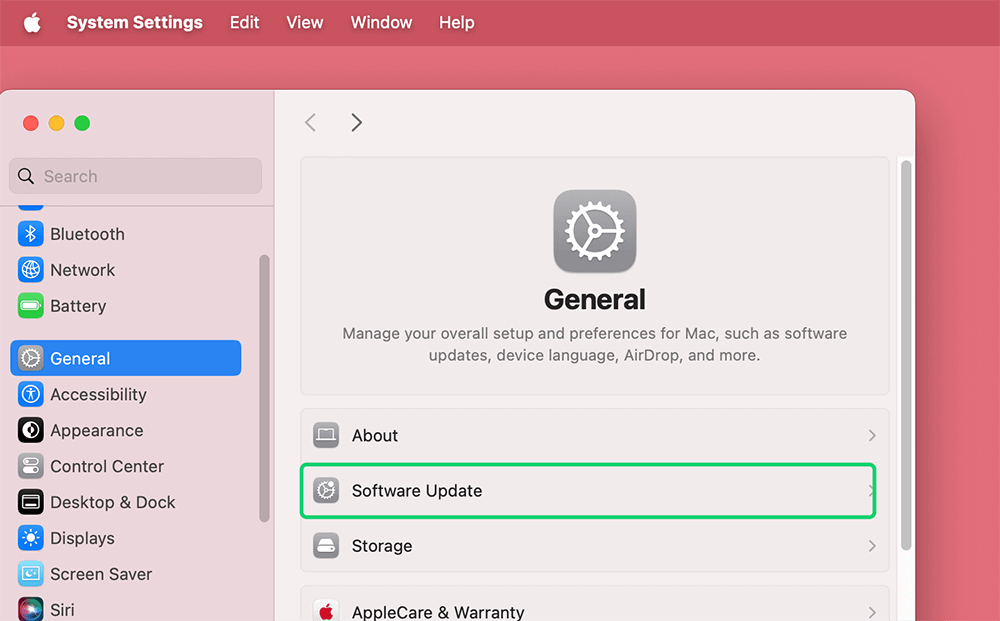Open the View menu
1000x621 pixels.
(304, 22)
